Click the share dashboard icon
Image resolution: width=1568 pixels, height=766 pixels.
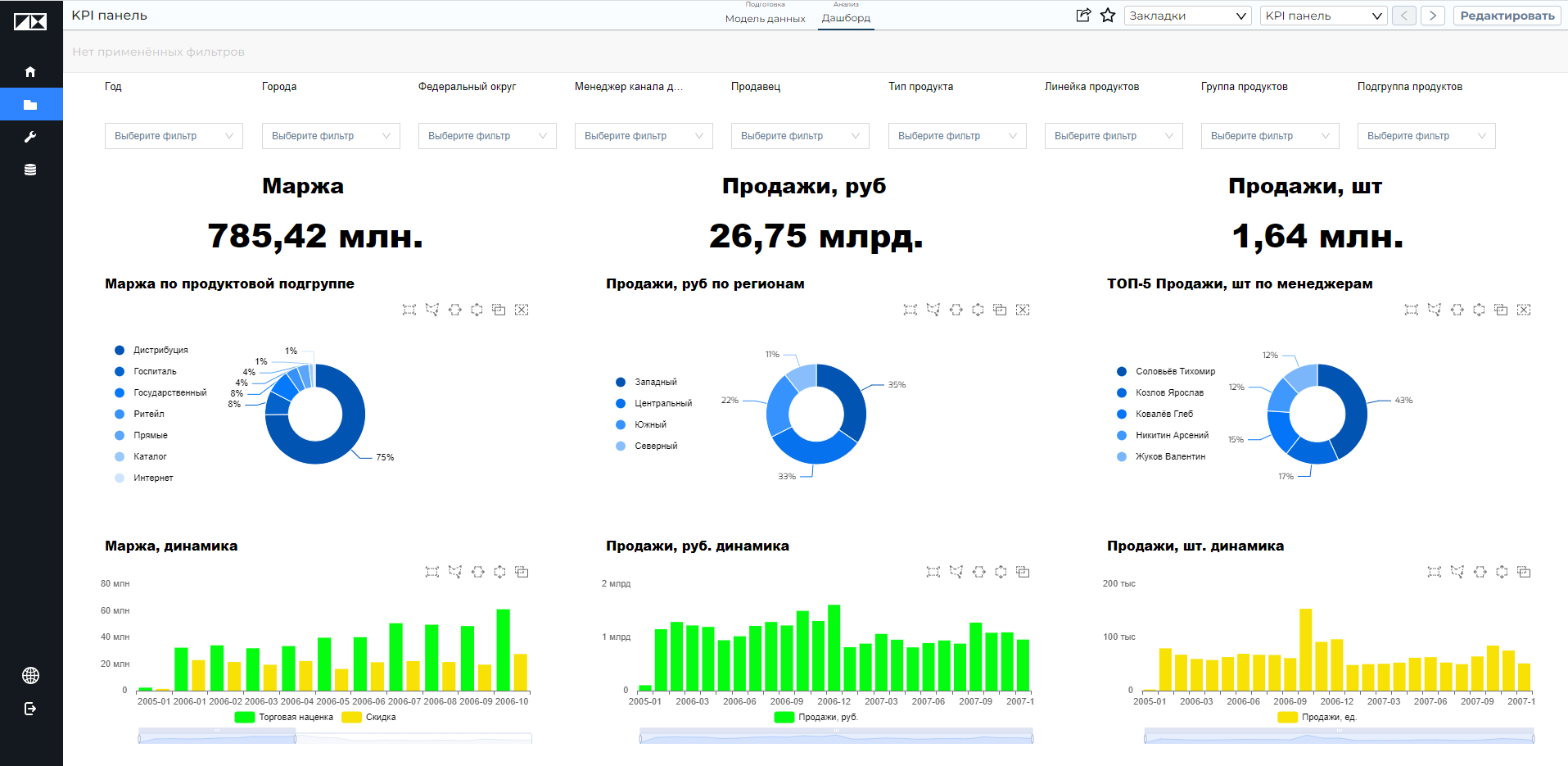coord(1083,16)
